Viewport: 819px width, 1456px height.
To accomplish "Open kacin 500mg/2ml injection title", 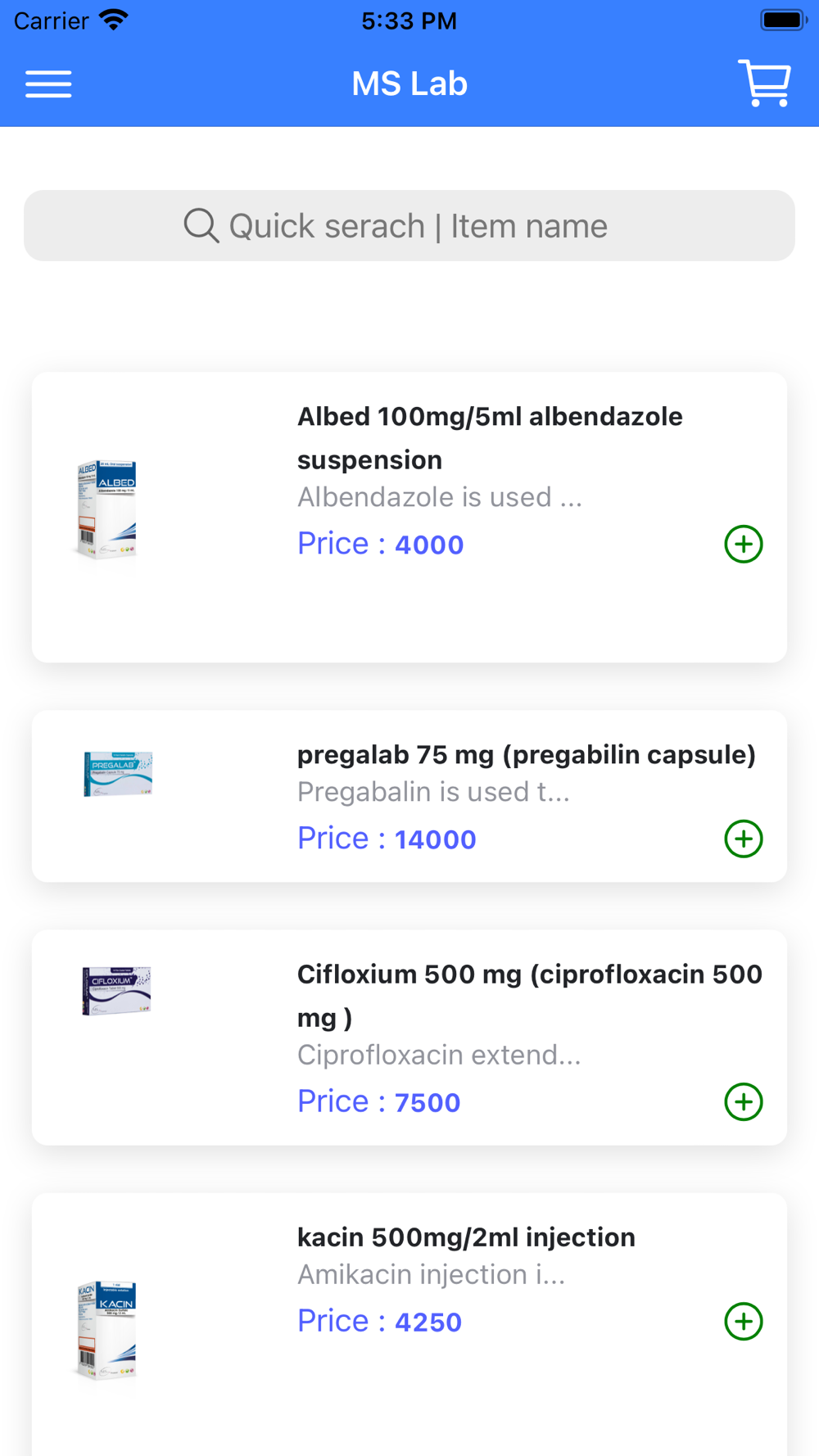I will 466,1237.
